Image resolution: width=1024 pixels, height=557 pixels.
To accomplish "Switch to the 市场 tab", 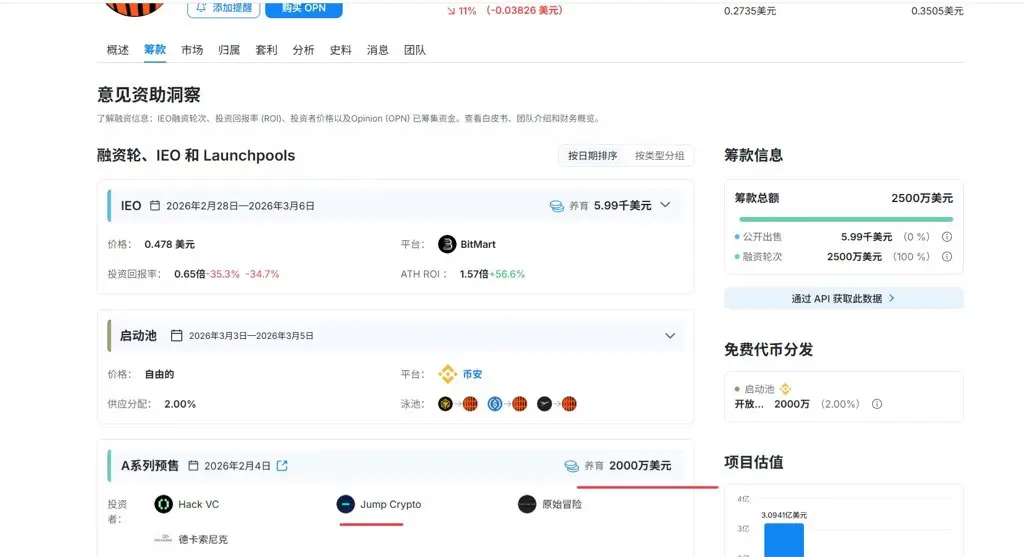I will [x=192, y=50].
